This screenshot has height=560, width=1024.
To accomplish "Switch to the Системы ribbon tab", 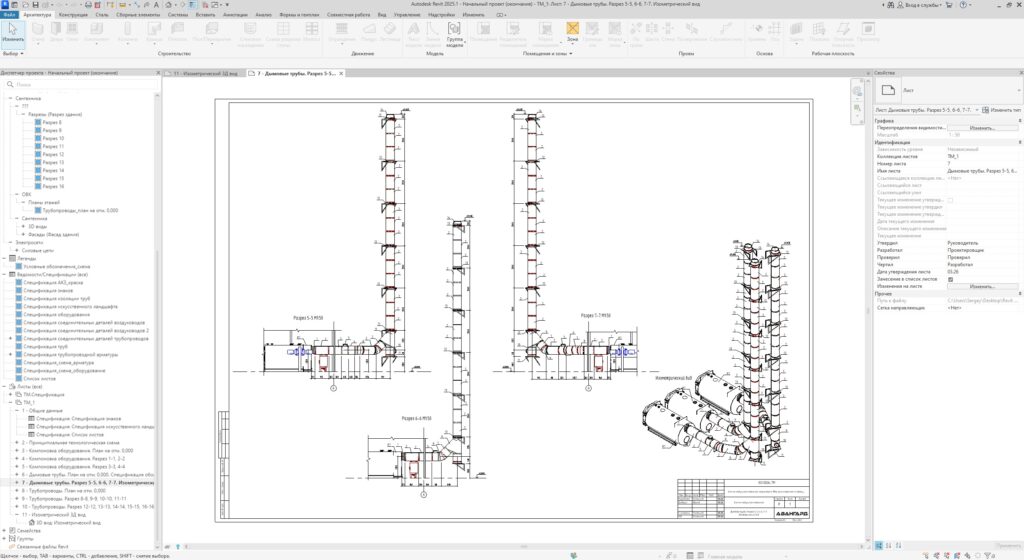I will click(177, 14).
